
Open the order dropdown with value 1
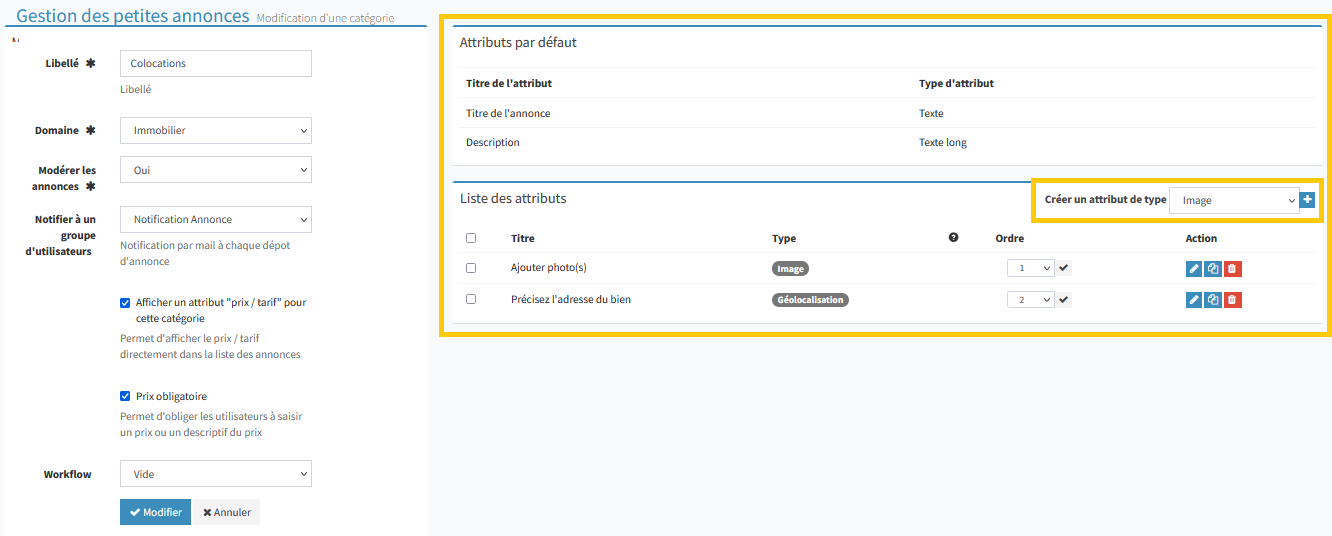click(1031, 268)
